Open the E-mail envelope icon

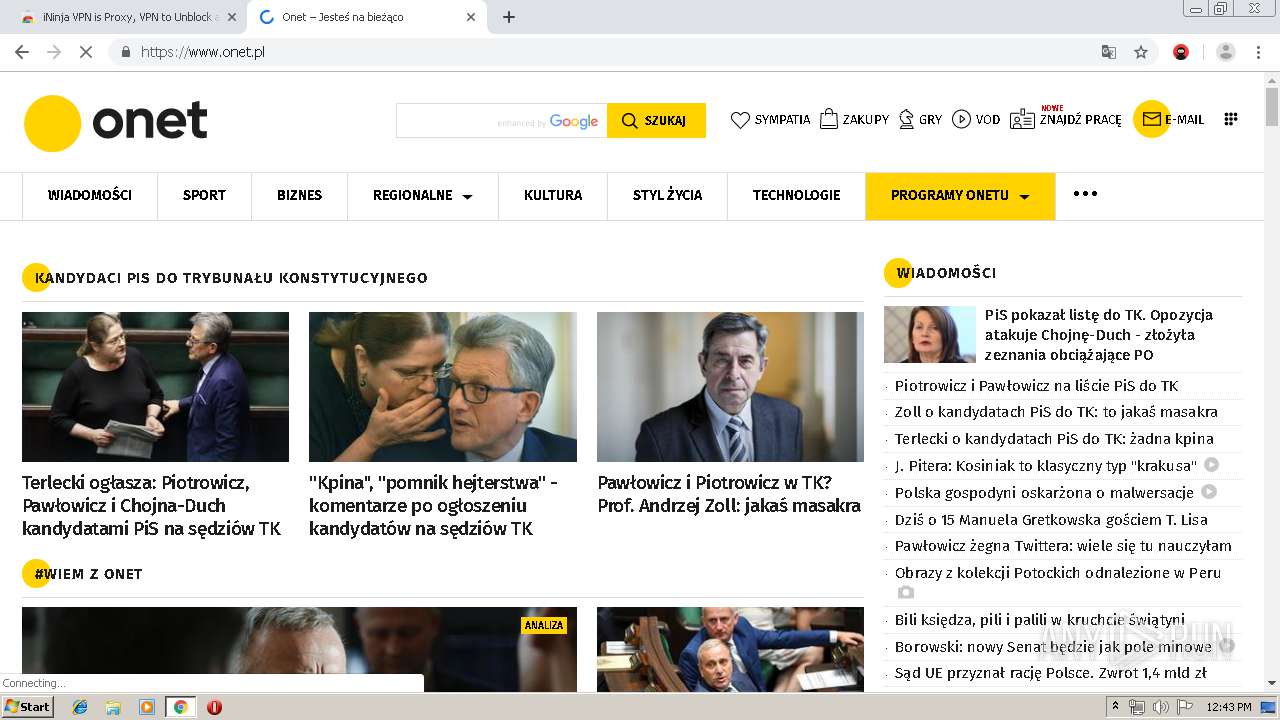[1151, 119]
